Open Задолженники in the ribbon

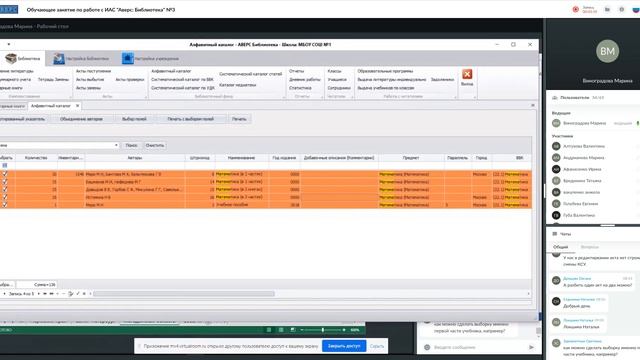[x=442, y=80]
